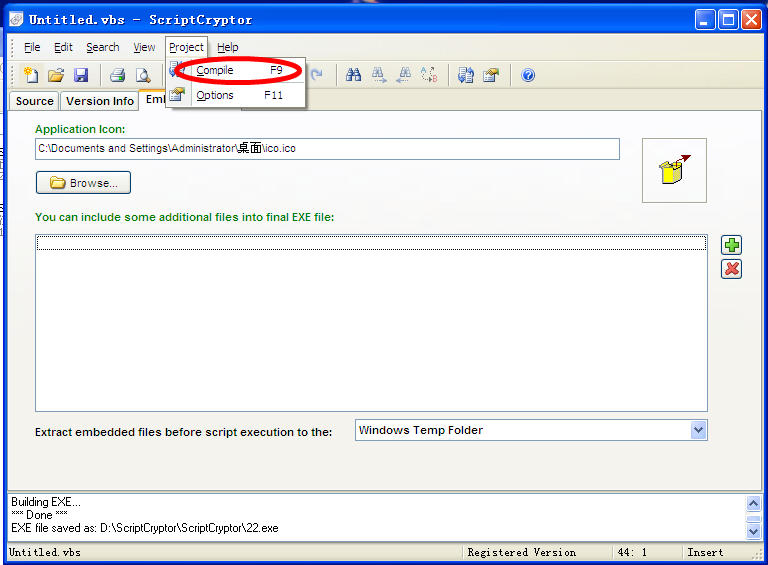768x565 pixels.
Task: Click 'Registered Version' in status bar
Action: tap(522, 552)
